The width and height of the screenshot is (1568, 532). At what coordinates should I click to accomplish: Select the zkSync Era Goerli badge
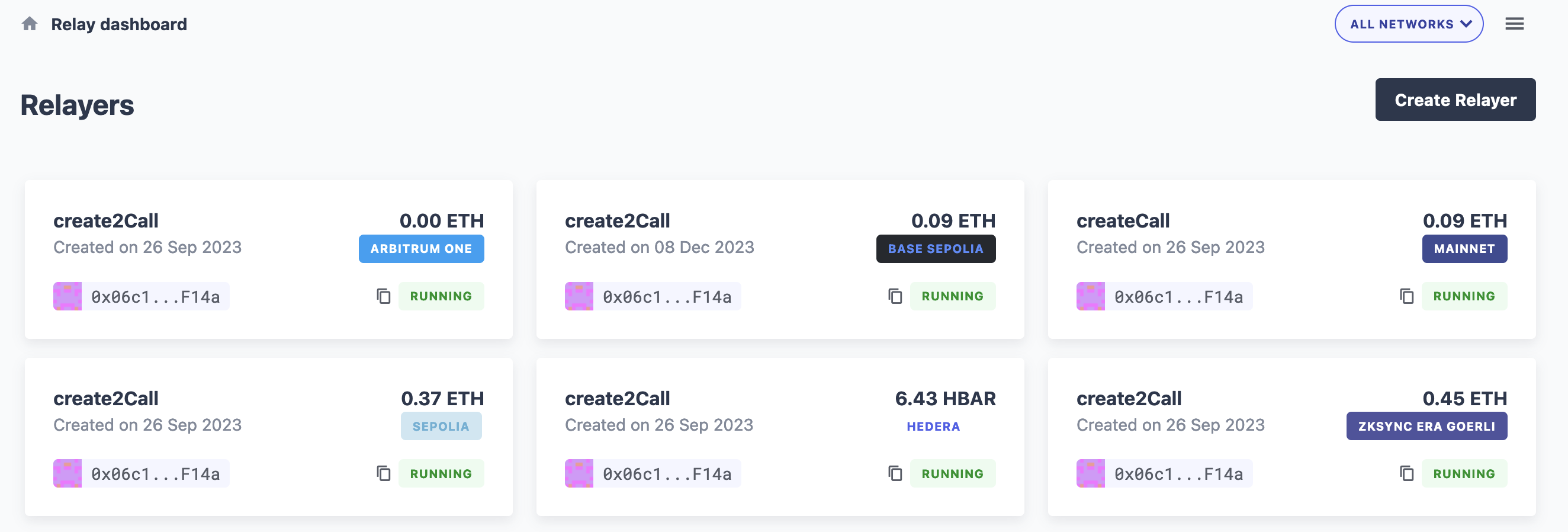click(1426, 426)
